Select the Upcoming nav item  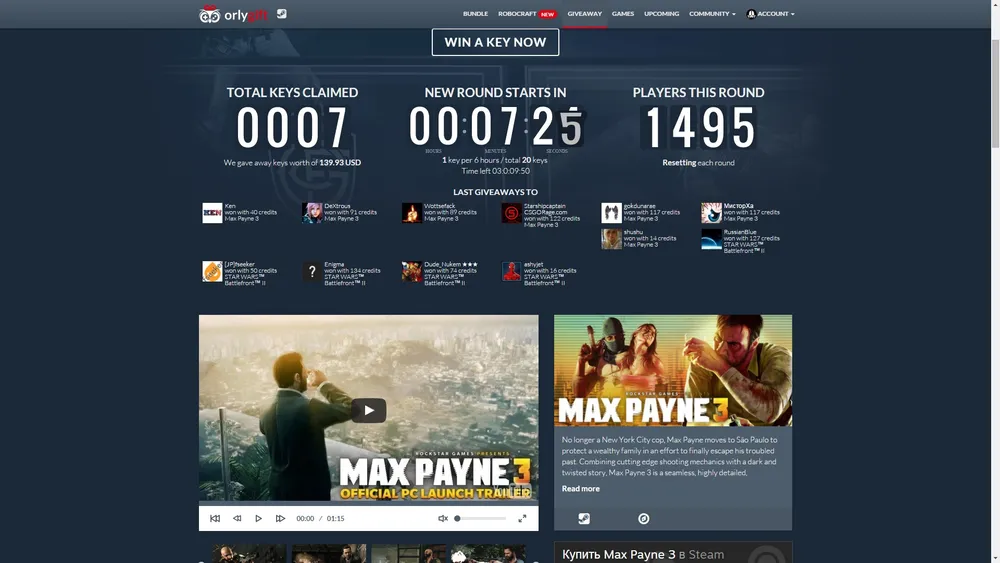661,14
